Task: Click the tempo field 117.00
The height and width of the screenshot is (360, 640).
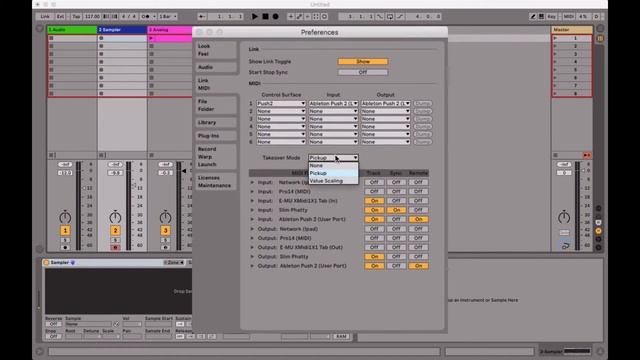Action: tap(92, 16)
